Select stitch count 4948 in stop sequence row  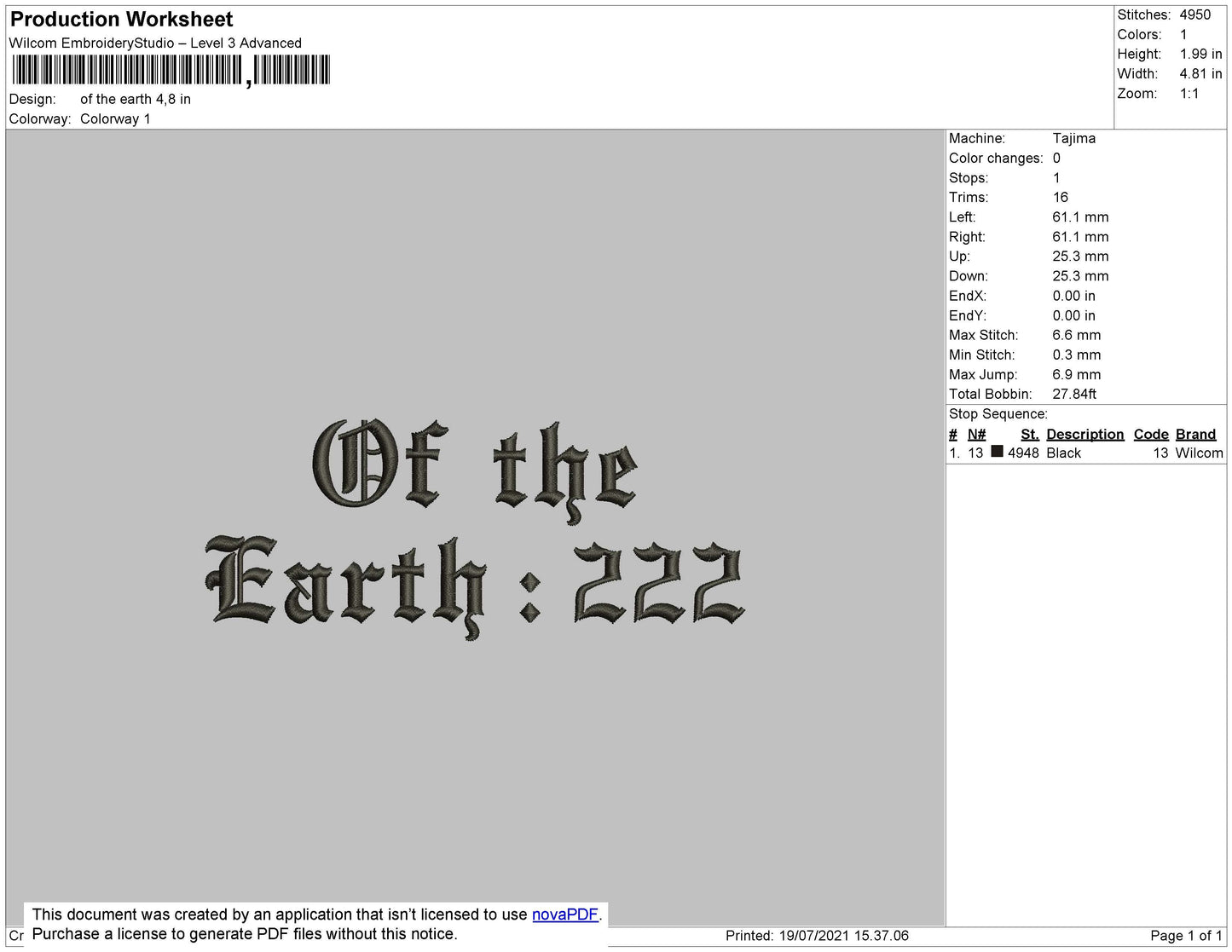[x=1023, y=453]
